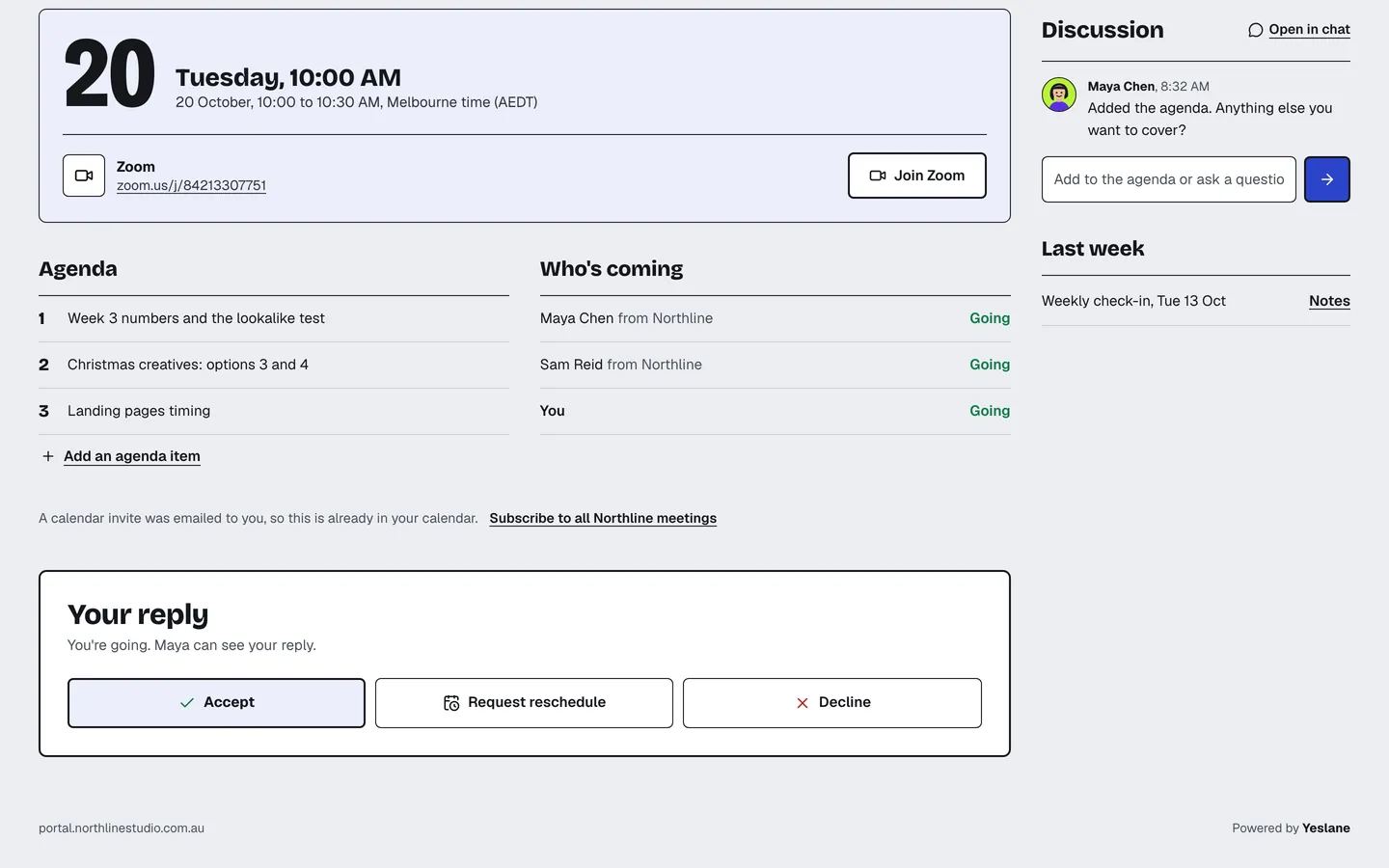This screenshot has width=1389, height=868.
Task: Click Maya Chen's avatar in Discussion
Action: [x=1059, y=95]
